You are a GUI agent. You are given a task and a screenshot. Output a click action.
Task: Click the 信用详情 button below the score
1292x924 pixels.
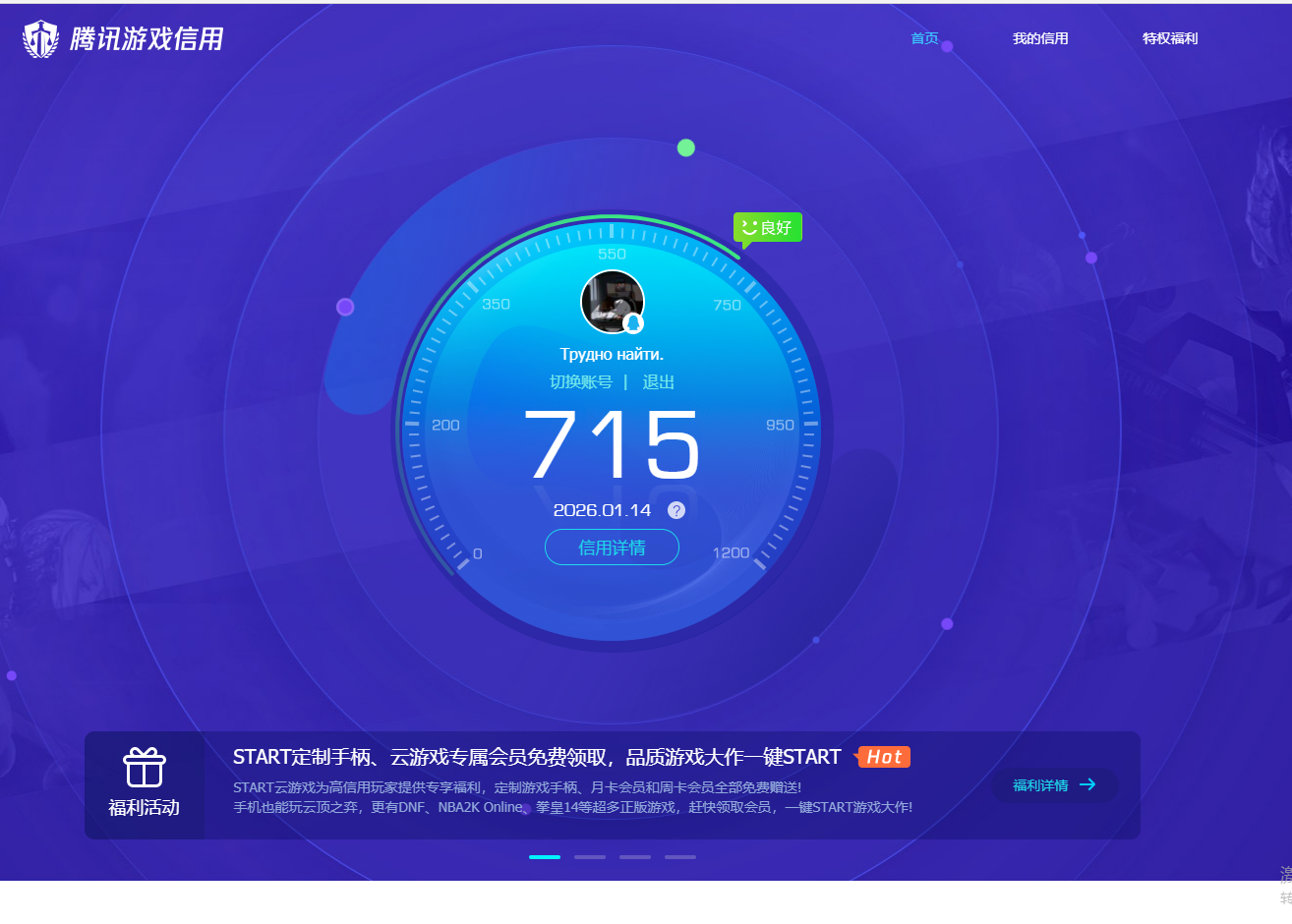[612, 548]
